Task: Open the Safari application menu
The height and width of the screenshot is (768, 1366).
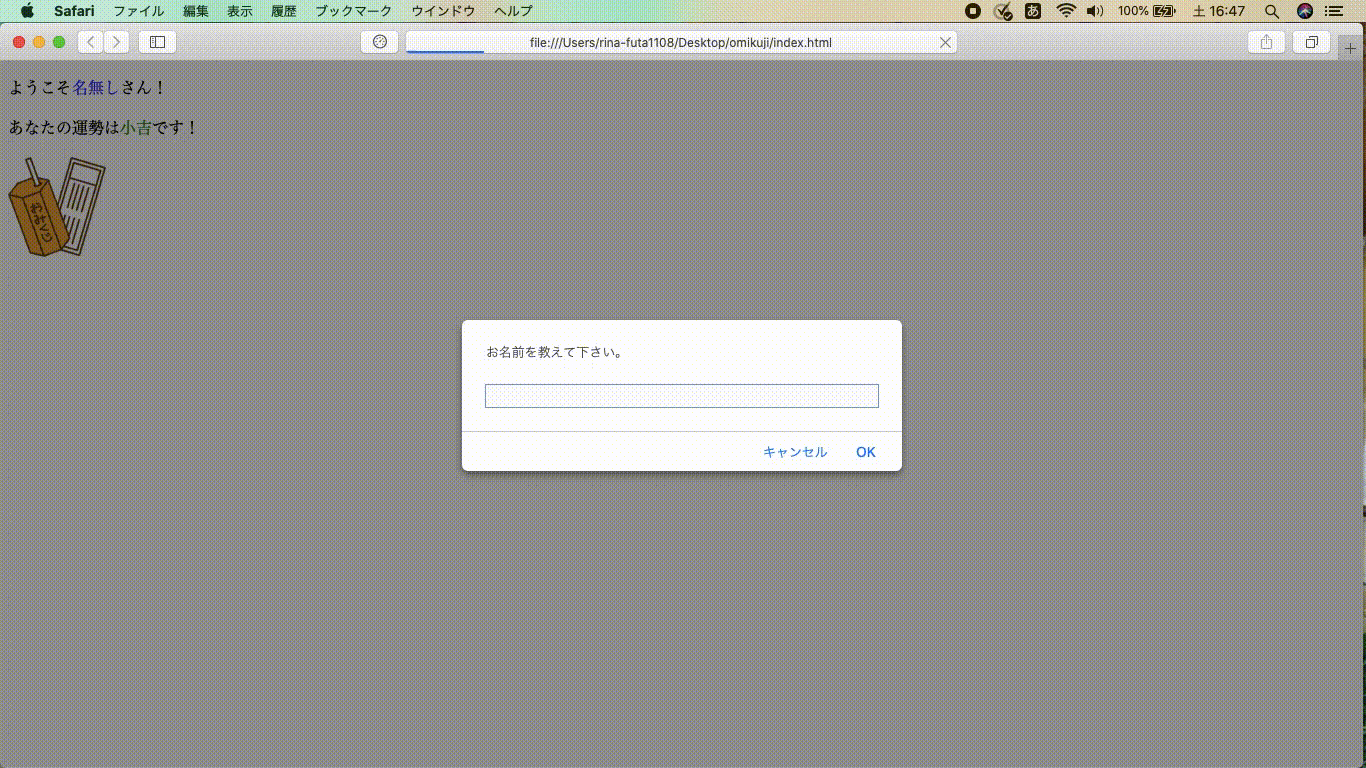Action: coord(74,11)
